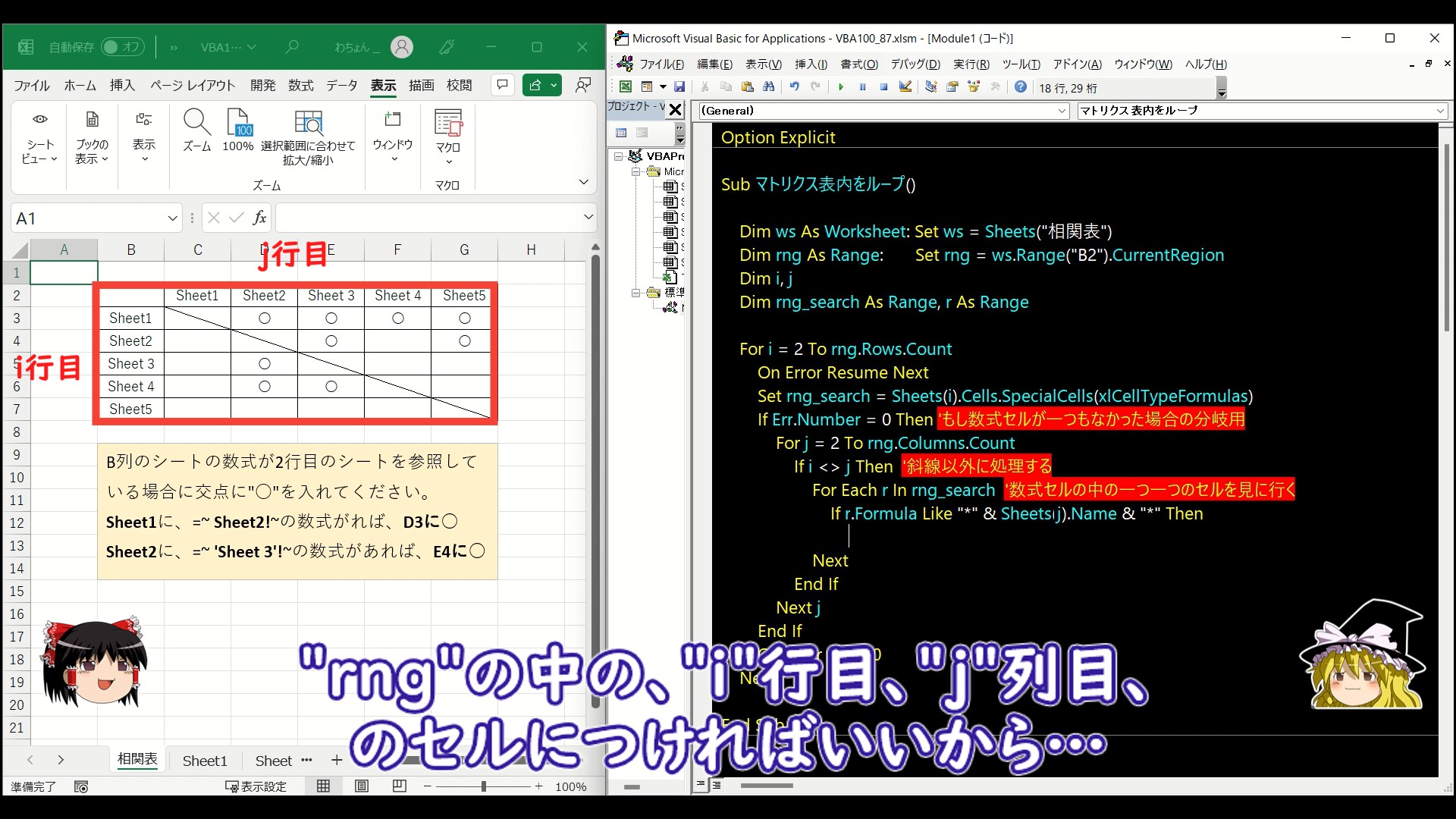Switch to Page Layout view in status bar
Viewport: 1456px width, 819px height.
click(x=362, y=786)
